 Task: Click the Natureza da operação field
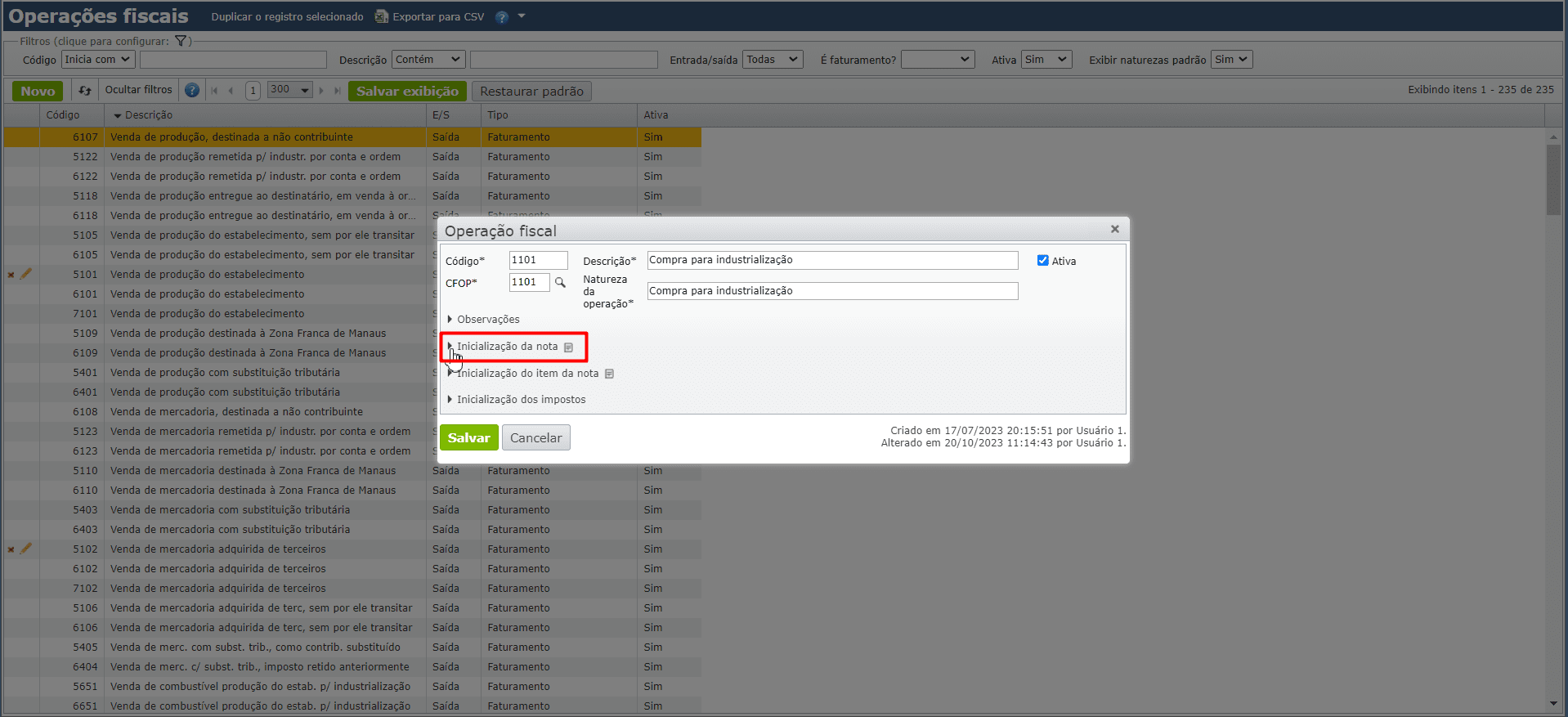832,291
